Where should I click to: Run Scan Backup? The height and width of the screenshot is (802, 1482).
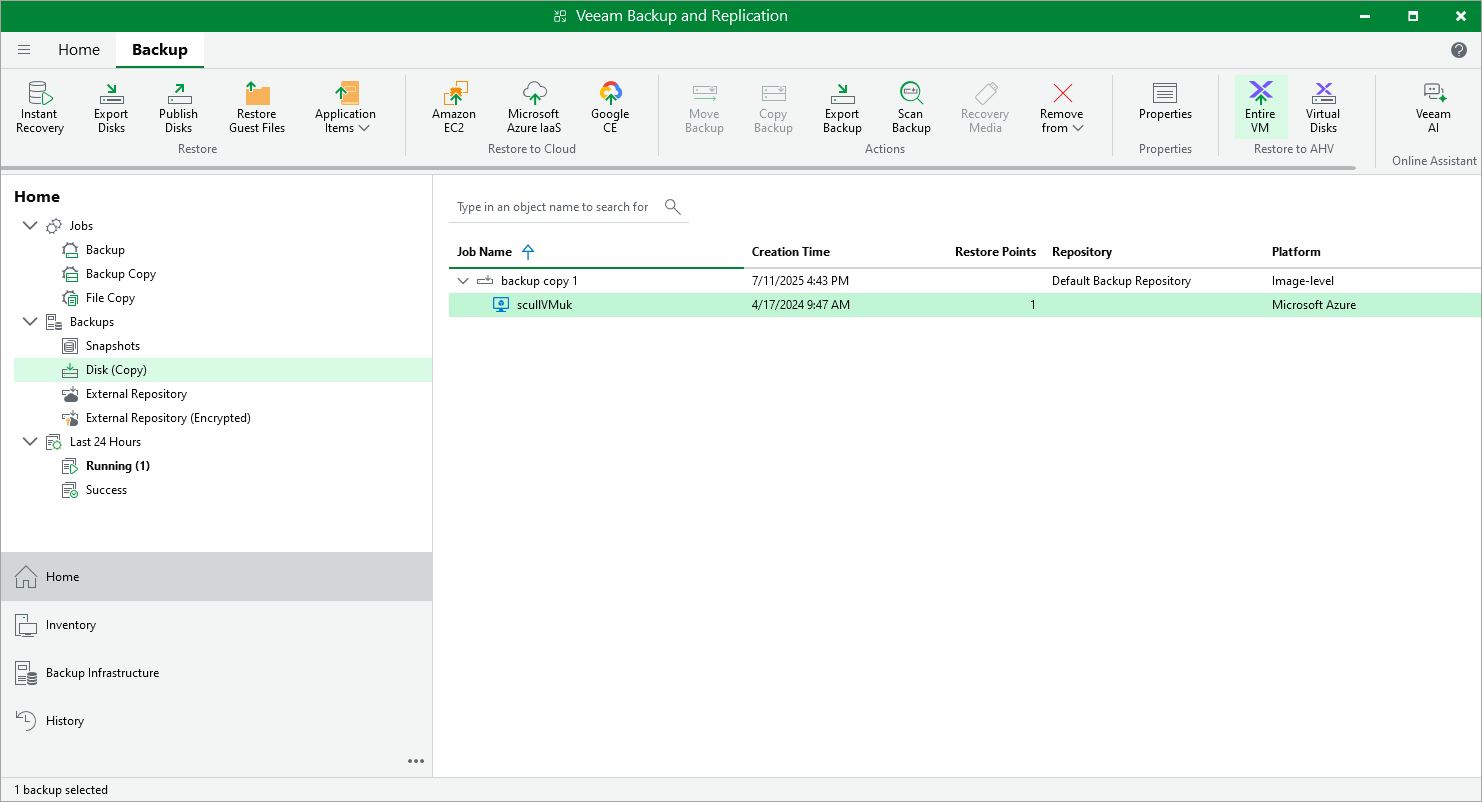coord(911,107)
